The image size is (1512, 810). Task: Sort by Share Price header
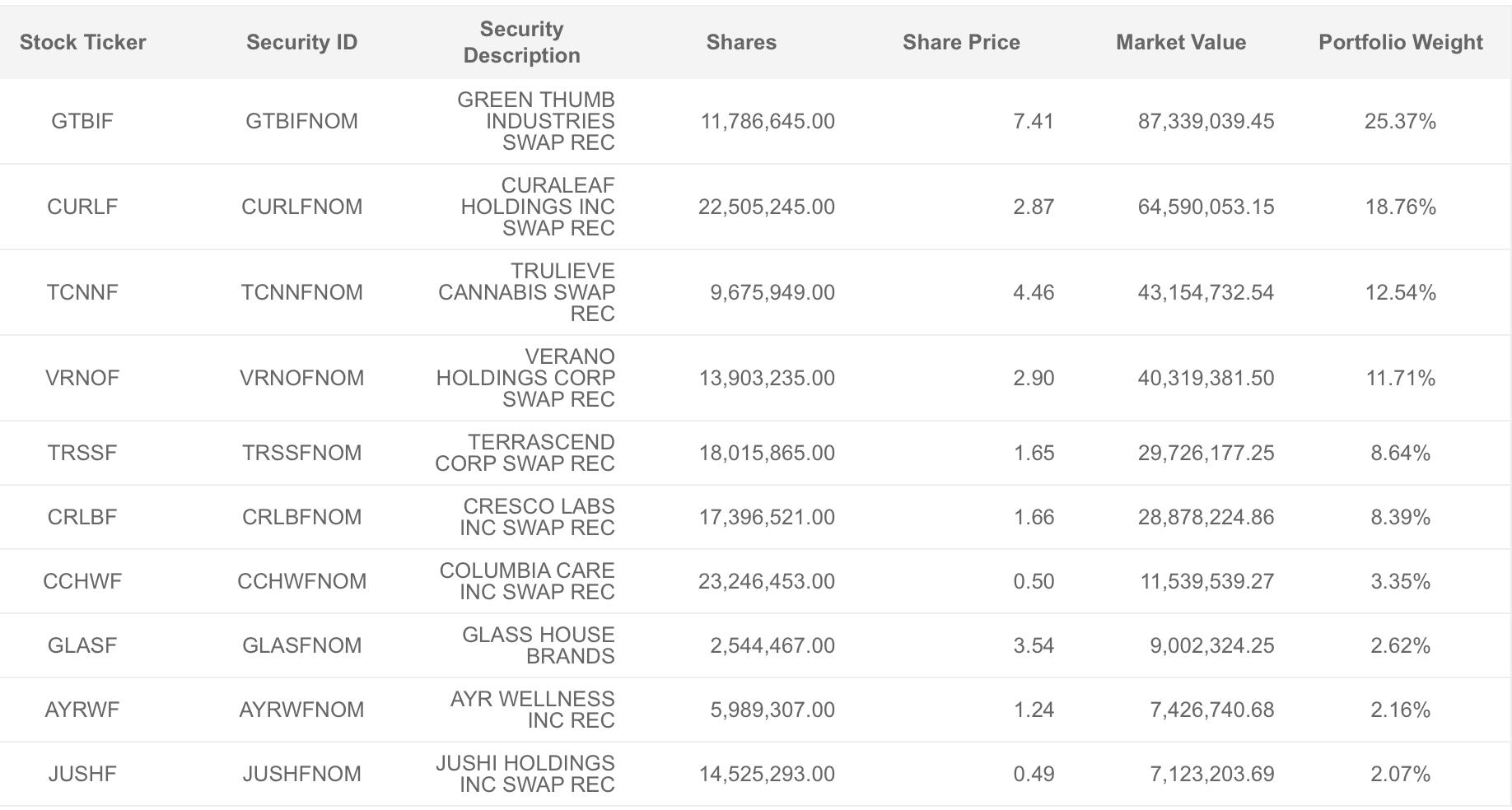coord(961,43)
